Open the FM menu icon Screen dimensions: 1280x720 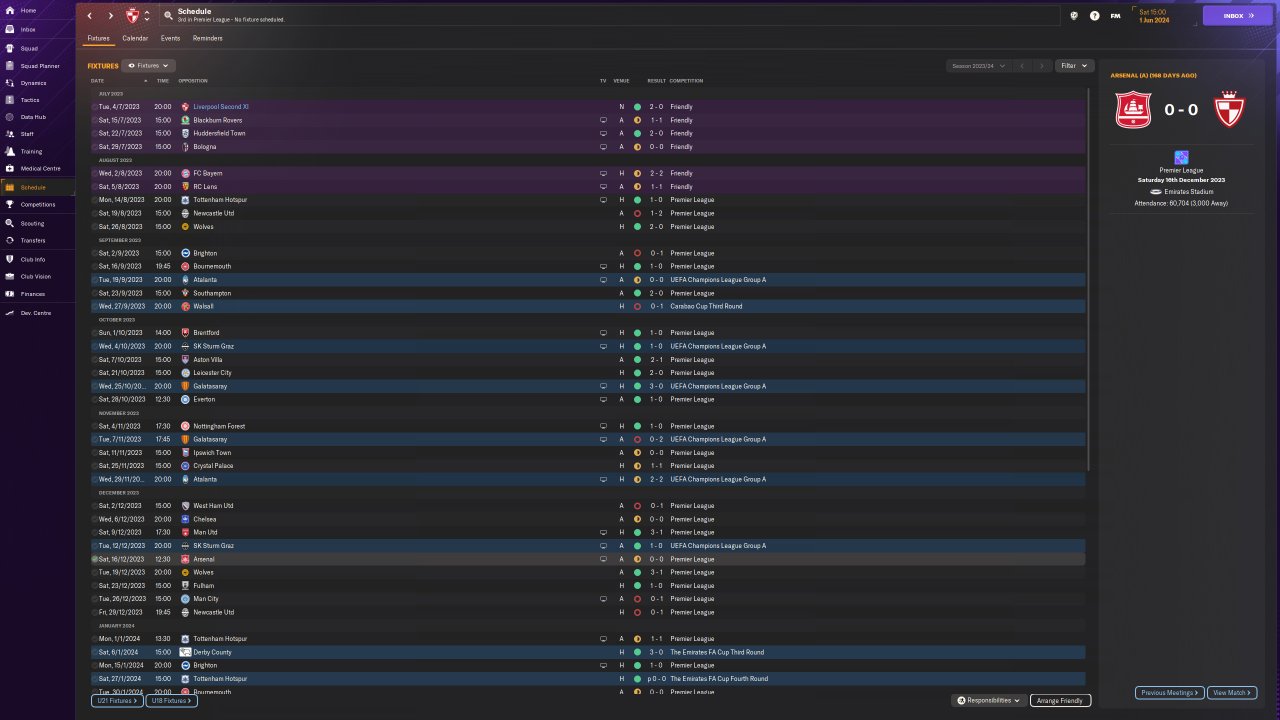(x=1115, y=16)
